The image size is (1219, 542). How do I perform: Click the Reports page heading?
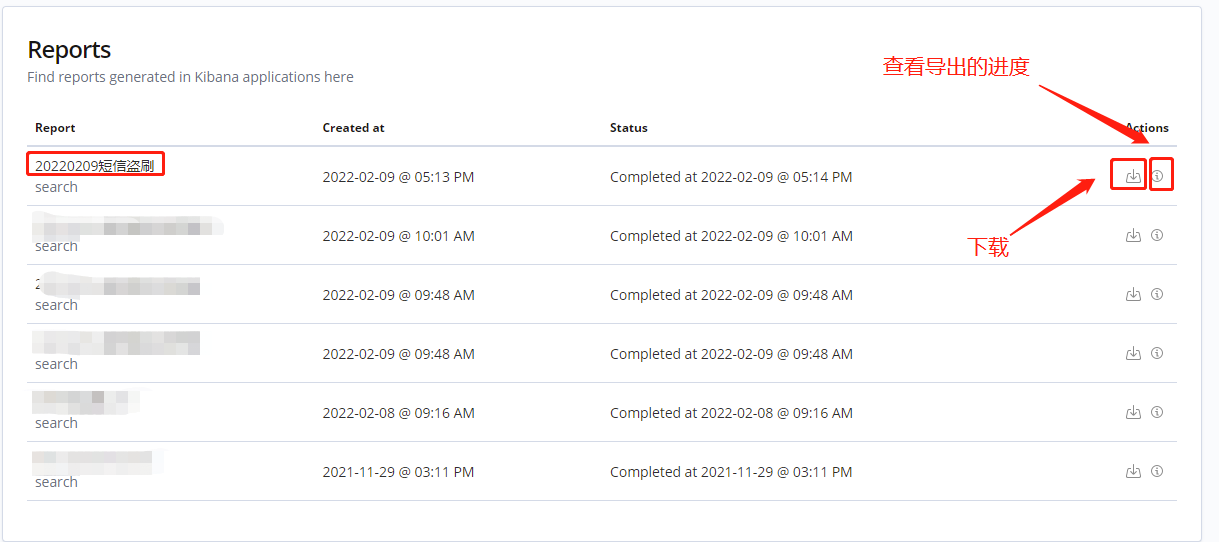[69, 50]
